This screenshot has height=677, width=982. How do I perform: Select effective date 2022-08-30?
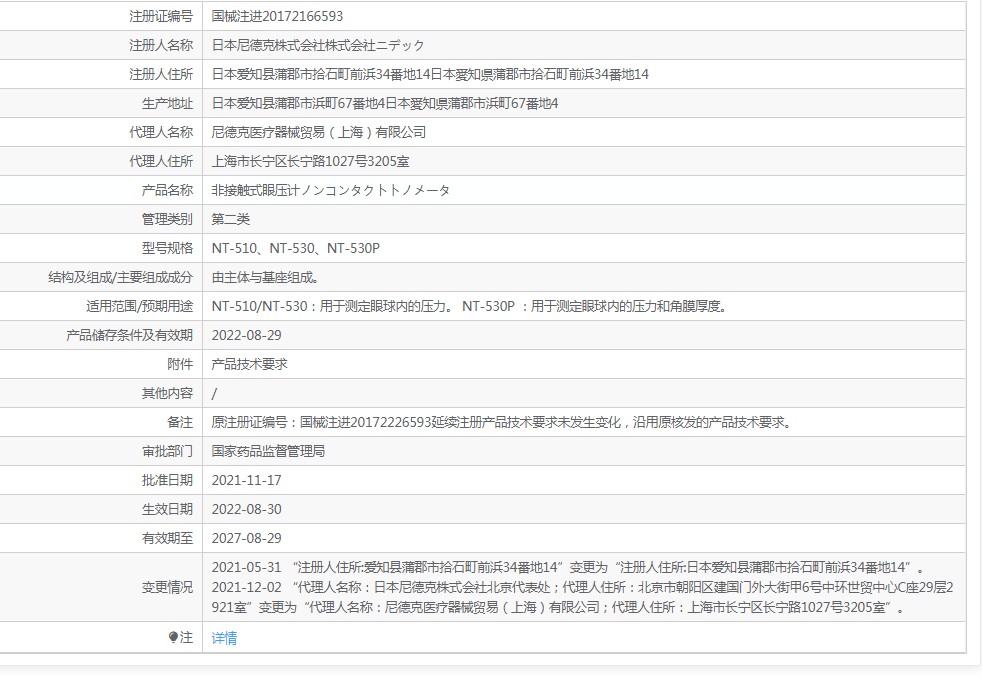click(247, 510)
